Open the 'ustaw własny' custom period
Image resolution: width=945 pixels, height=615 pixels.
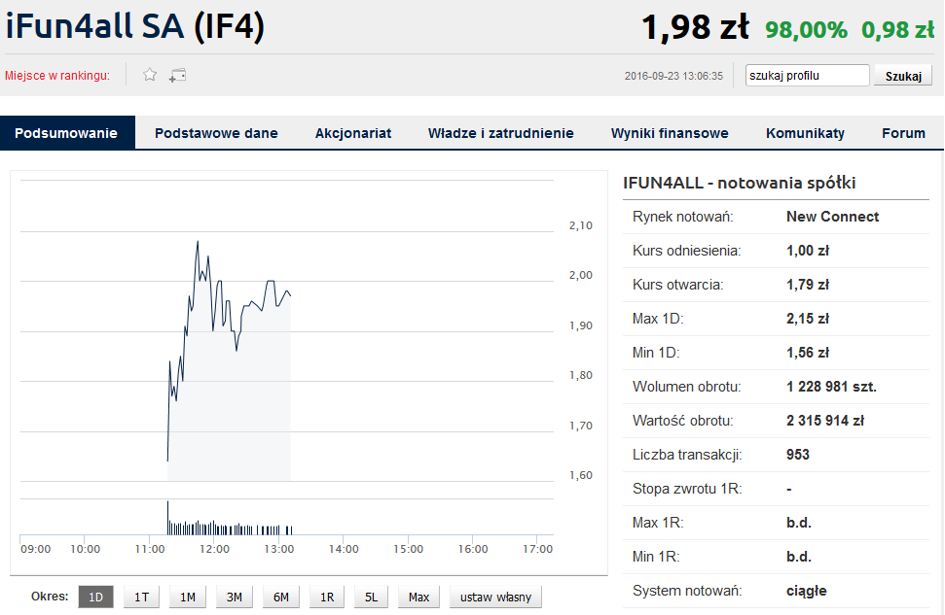point(495,597)
